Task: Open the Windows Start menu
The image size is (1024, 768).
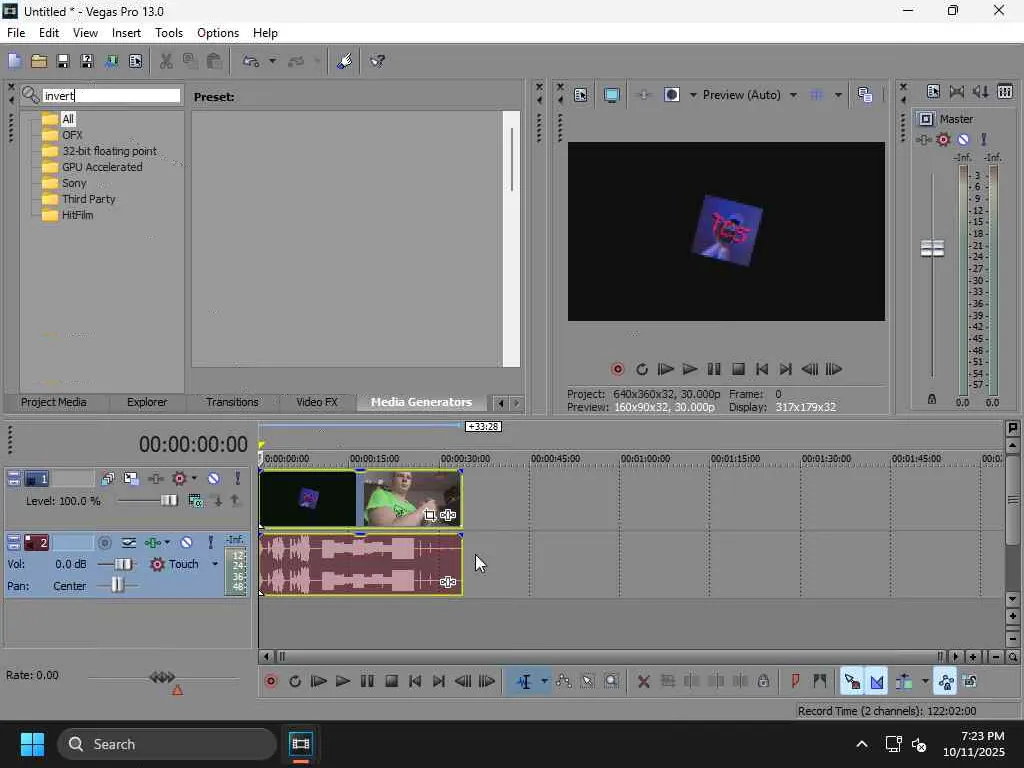Action: coord(32,744)
